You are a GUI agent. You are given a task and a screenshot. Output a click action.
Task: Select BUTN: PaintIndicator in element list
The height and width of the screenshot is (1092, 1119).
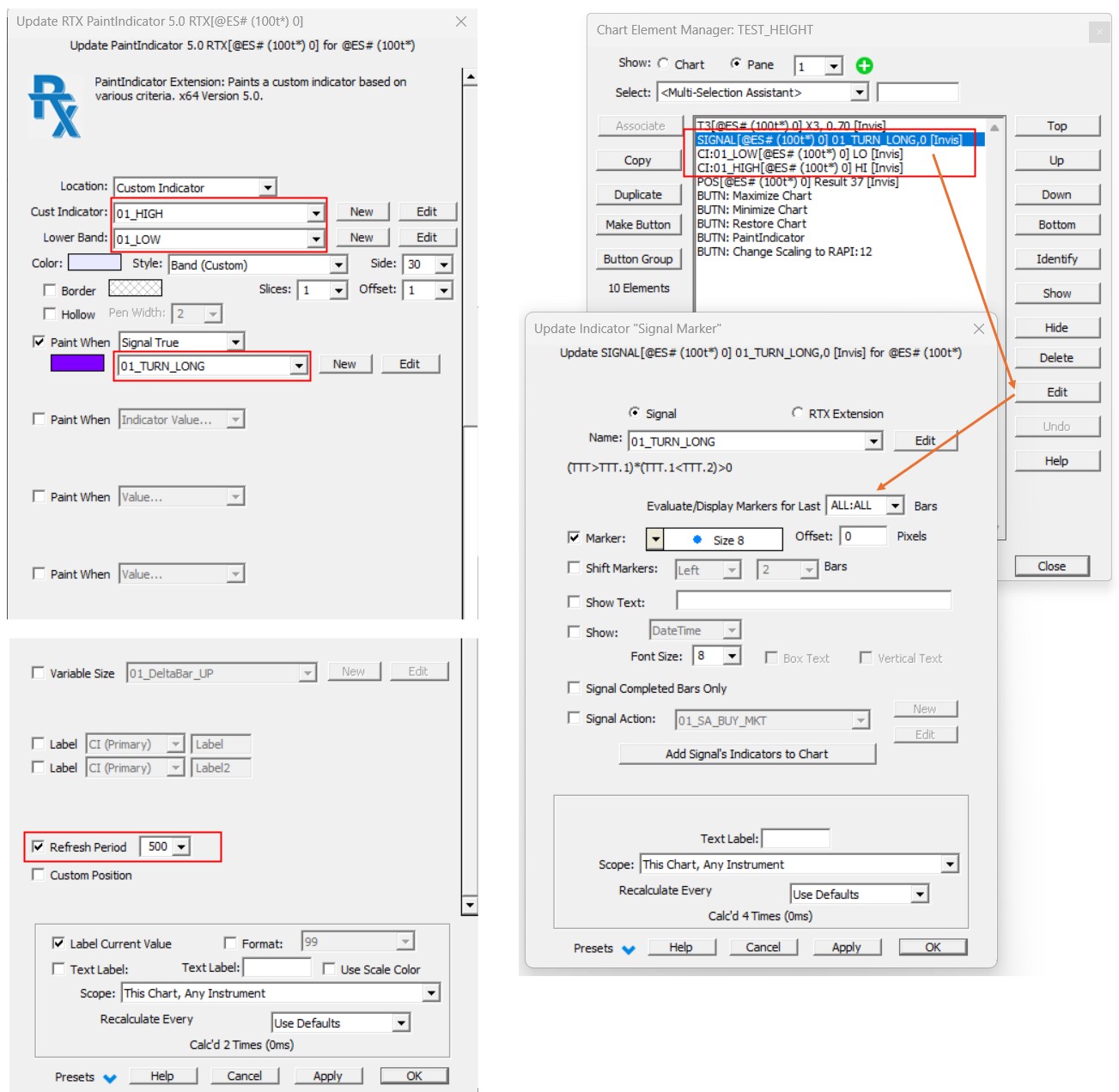(751, 238)
